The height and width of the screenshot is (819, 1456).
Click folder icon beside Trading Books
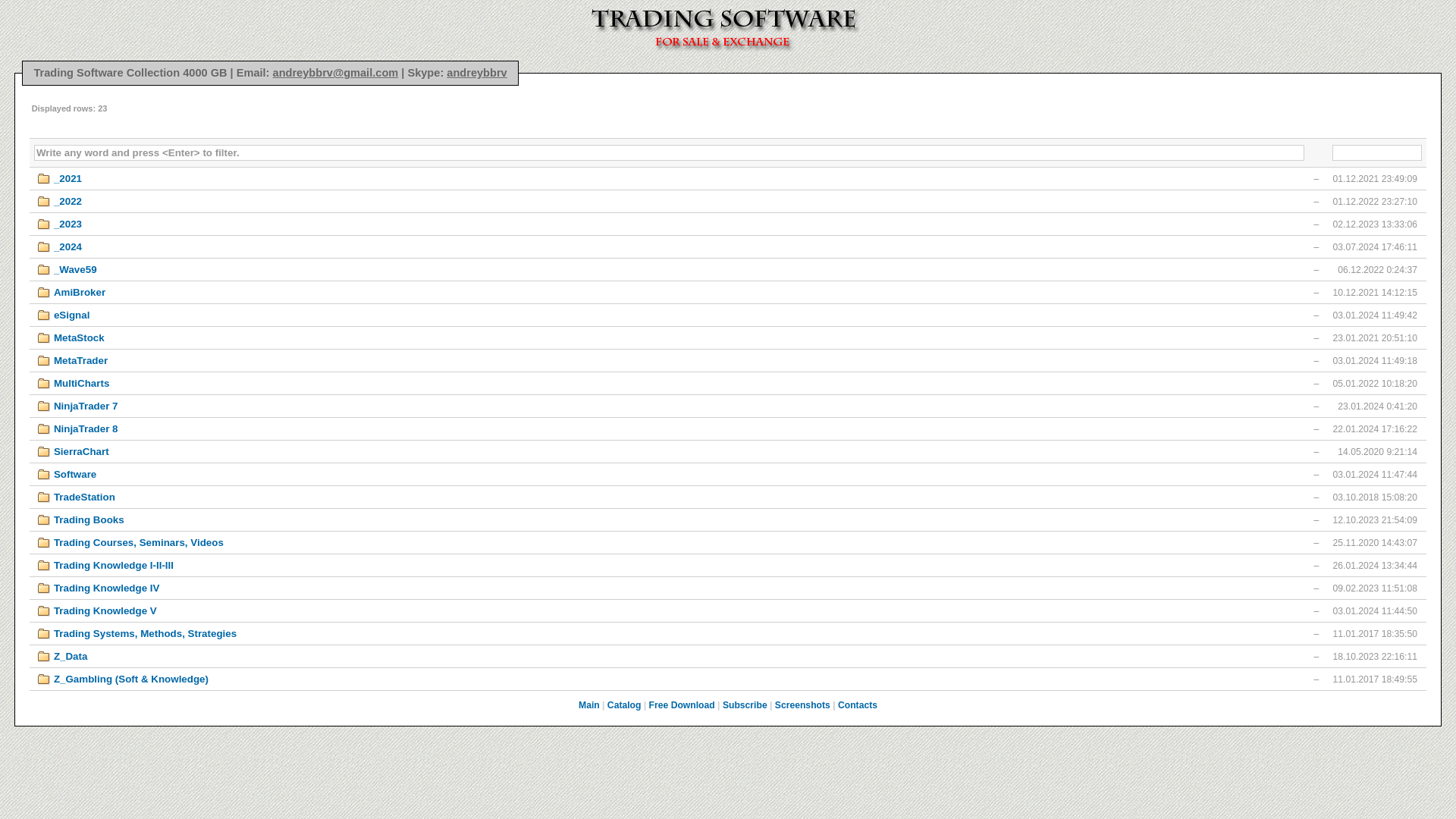pyautogui.click(x=43, y=520)
